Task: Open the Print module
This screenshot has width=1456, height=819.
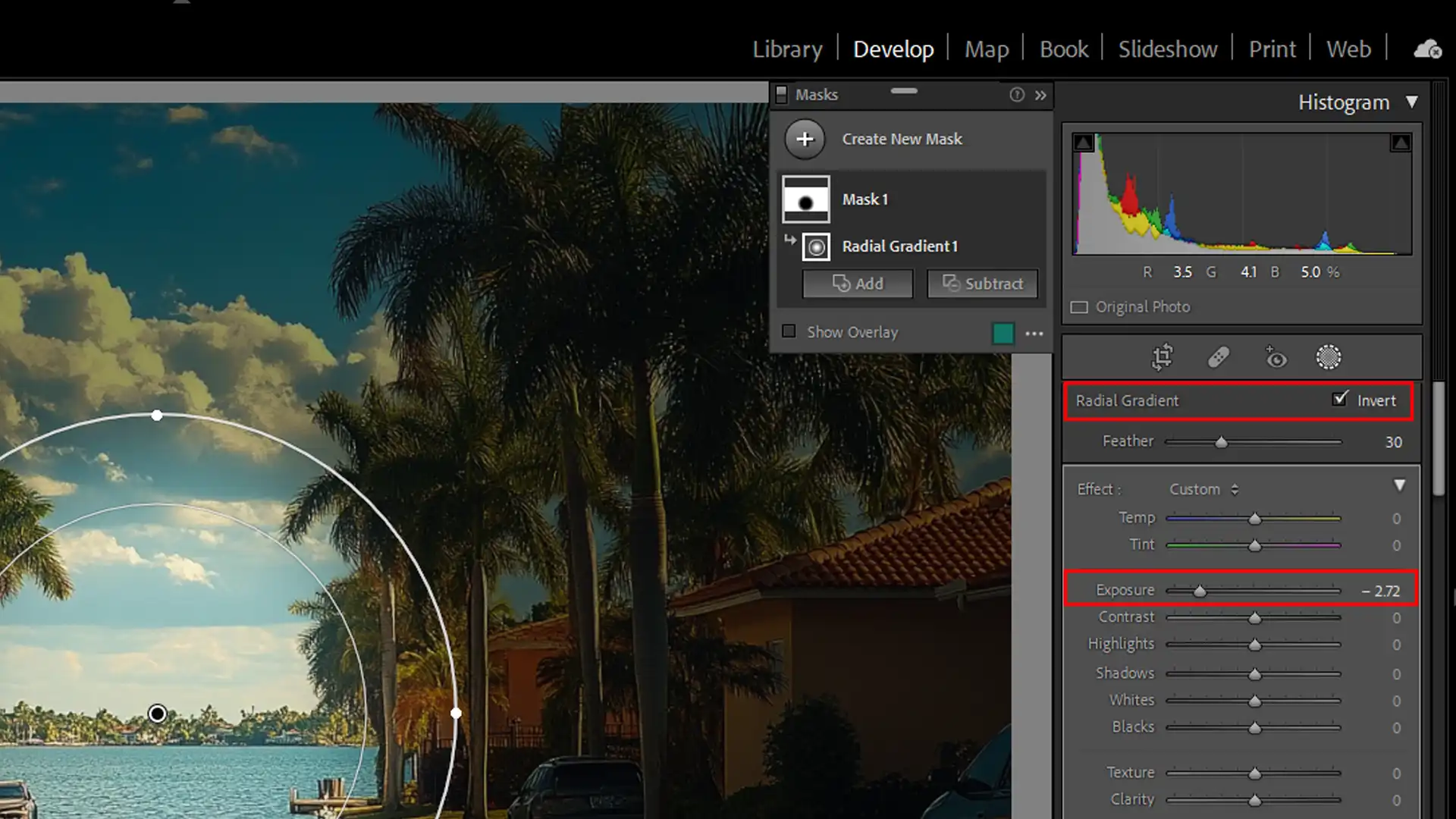Action: coord(1272,49)
